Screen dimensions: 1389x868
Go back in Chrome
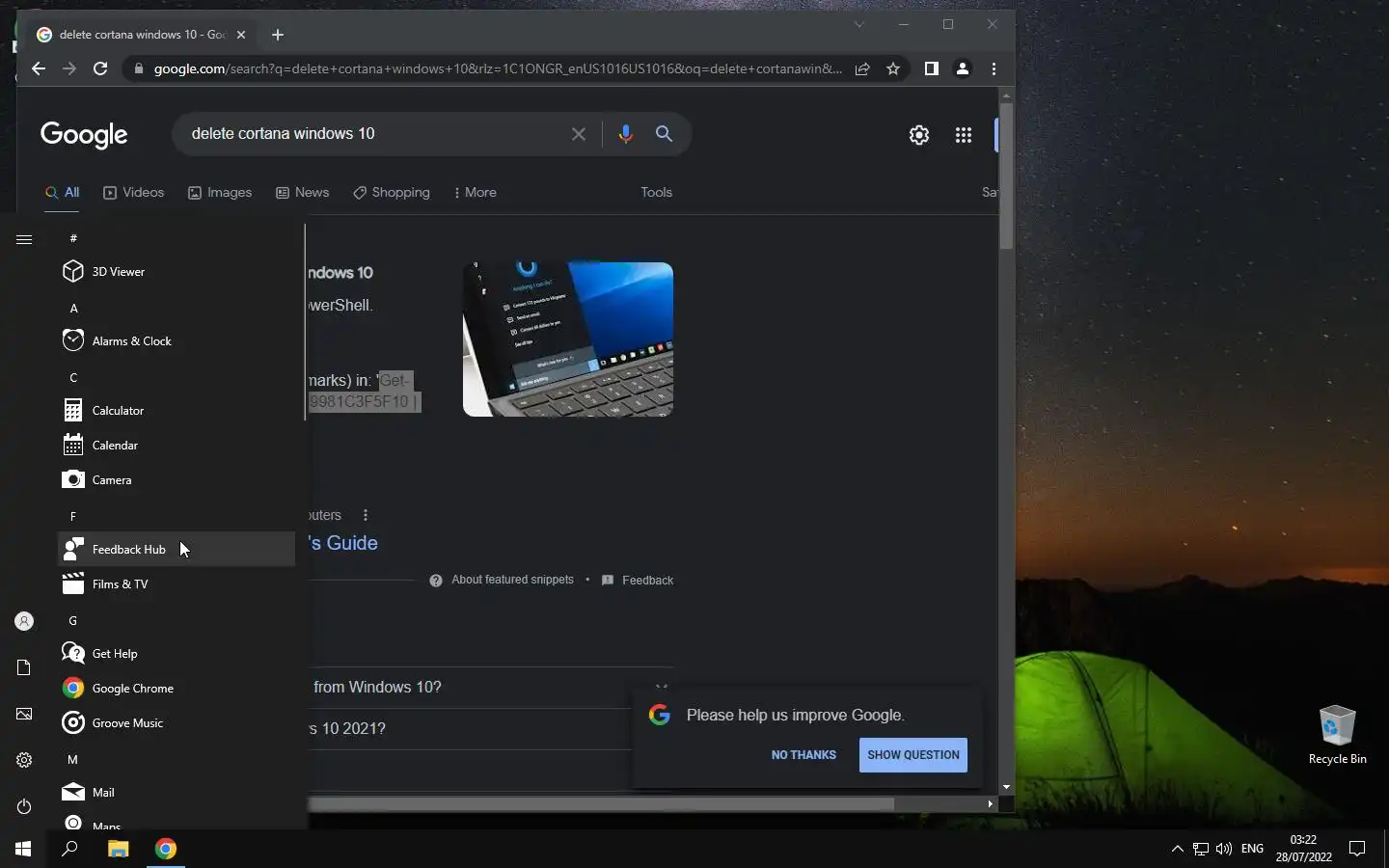coord(39,68)
